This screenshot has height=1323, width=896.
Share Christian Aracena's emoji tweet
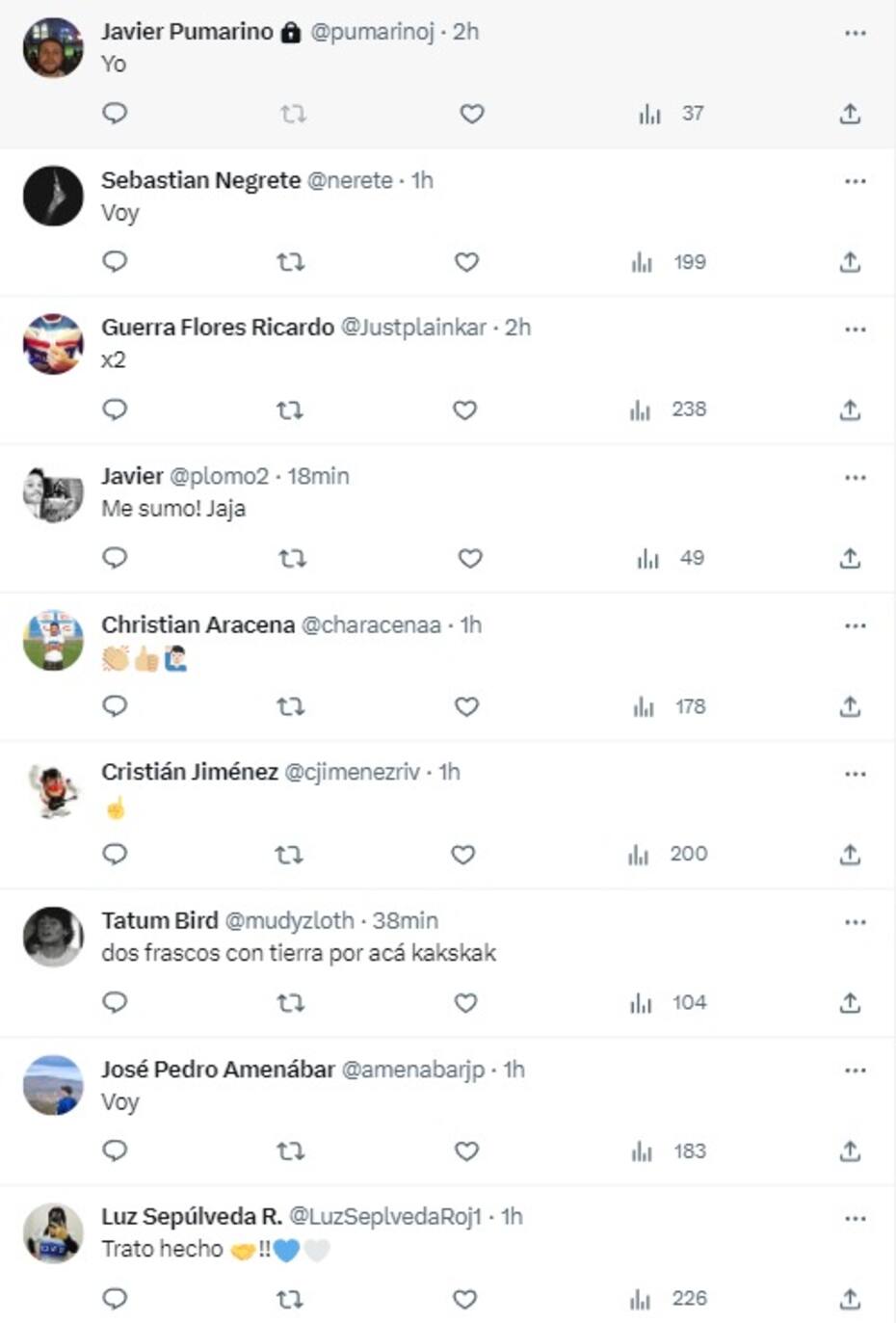(x=850, y=706)
